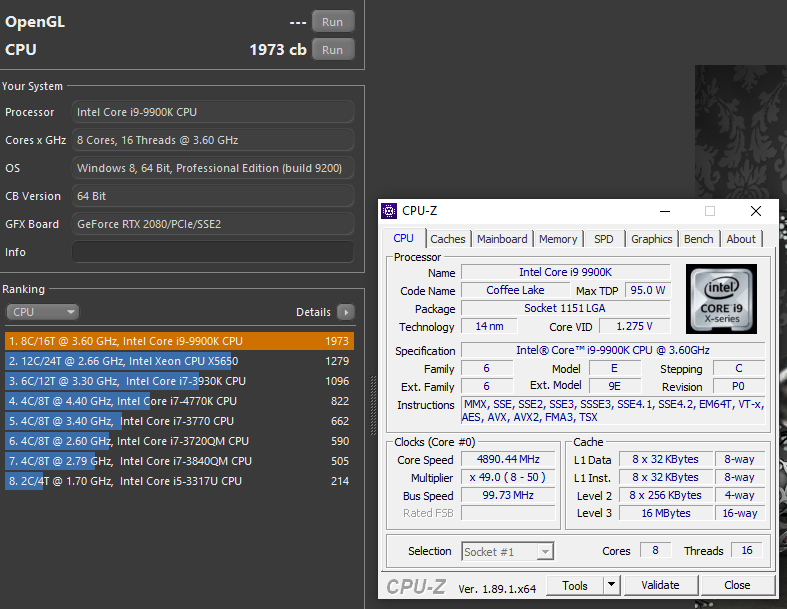Click the Cores x GHz field
Viewport: 787px width, 609px height.
[x=213, y=140]
